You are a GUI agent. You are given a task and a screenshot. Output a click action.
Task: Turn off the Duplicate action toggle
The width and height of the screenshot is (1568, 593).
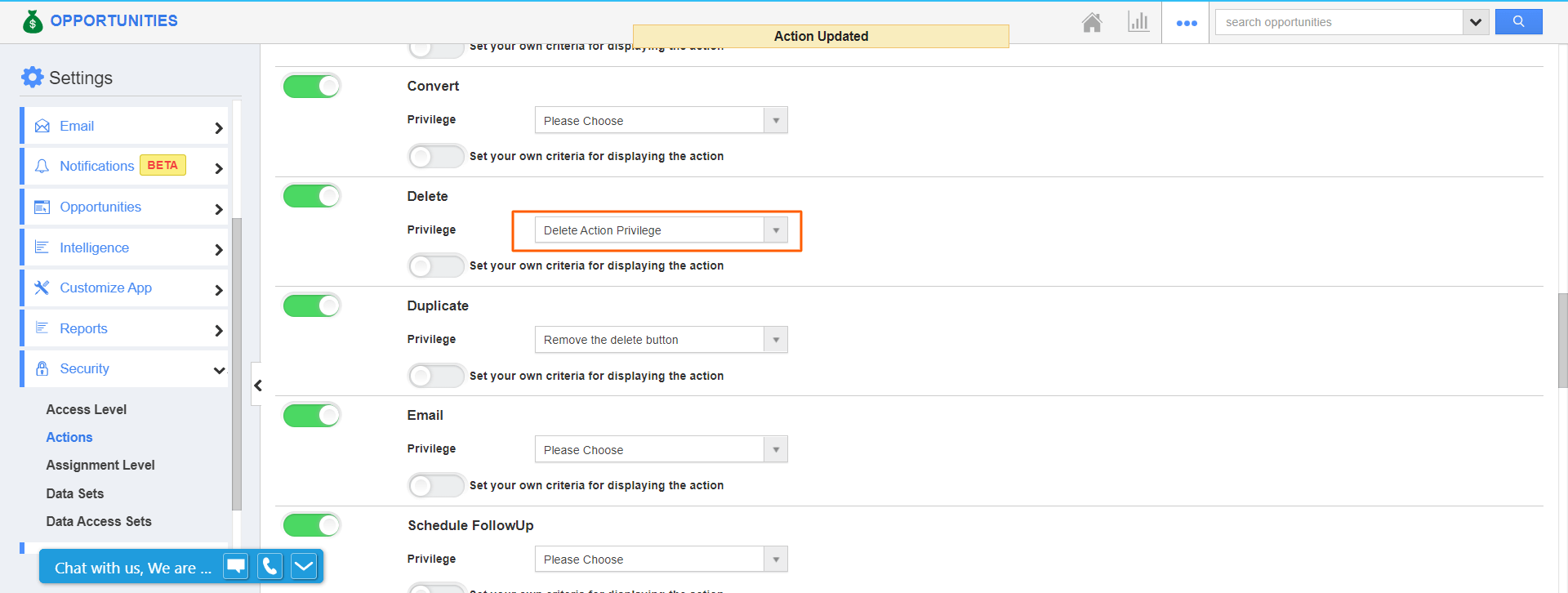311,305
